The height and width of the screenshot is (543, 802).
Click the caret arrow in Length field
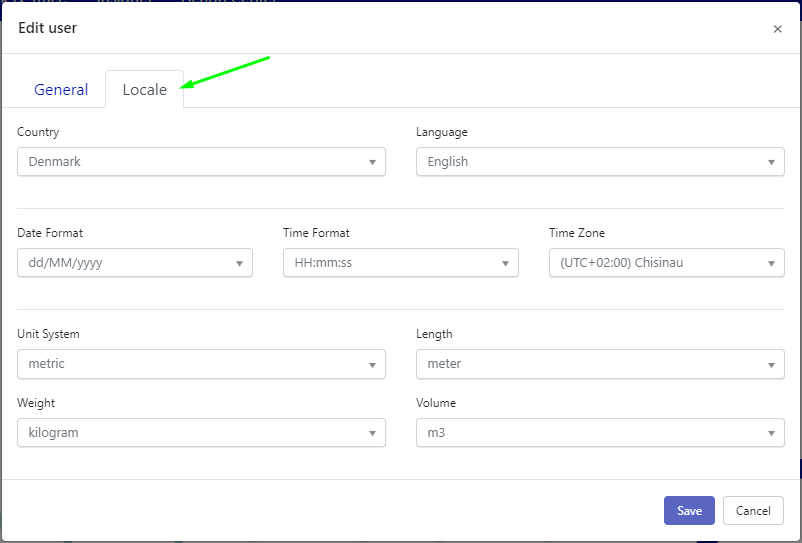click(x=771, y=365)
